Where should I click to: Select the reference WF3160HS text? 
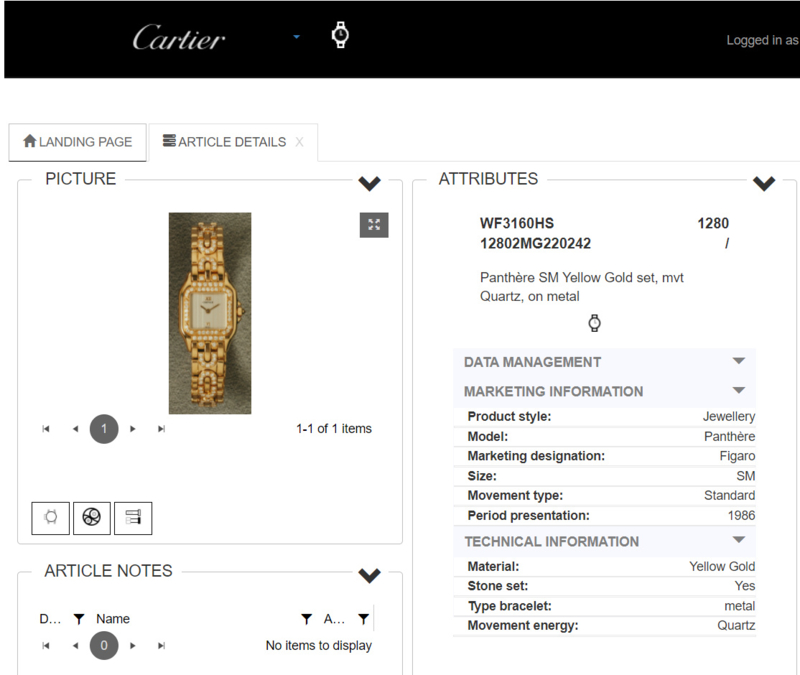click(x=517, y=223)
